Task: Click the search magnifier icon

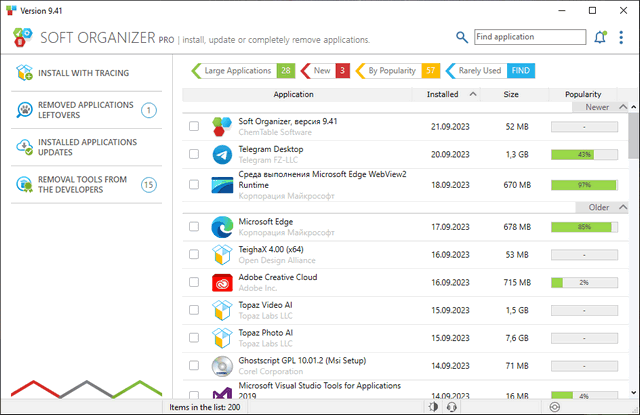Action: (462, 37)
